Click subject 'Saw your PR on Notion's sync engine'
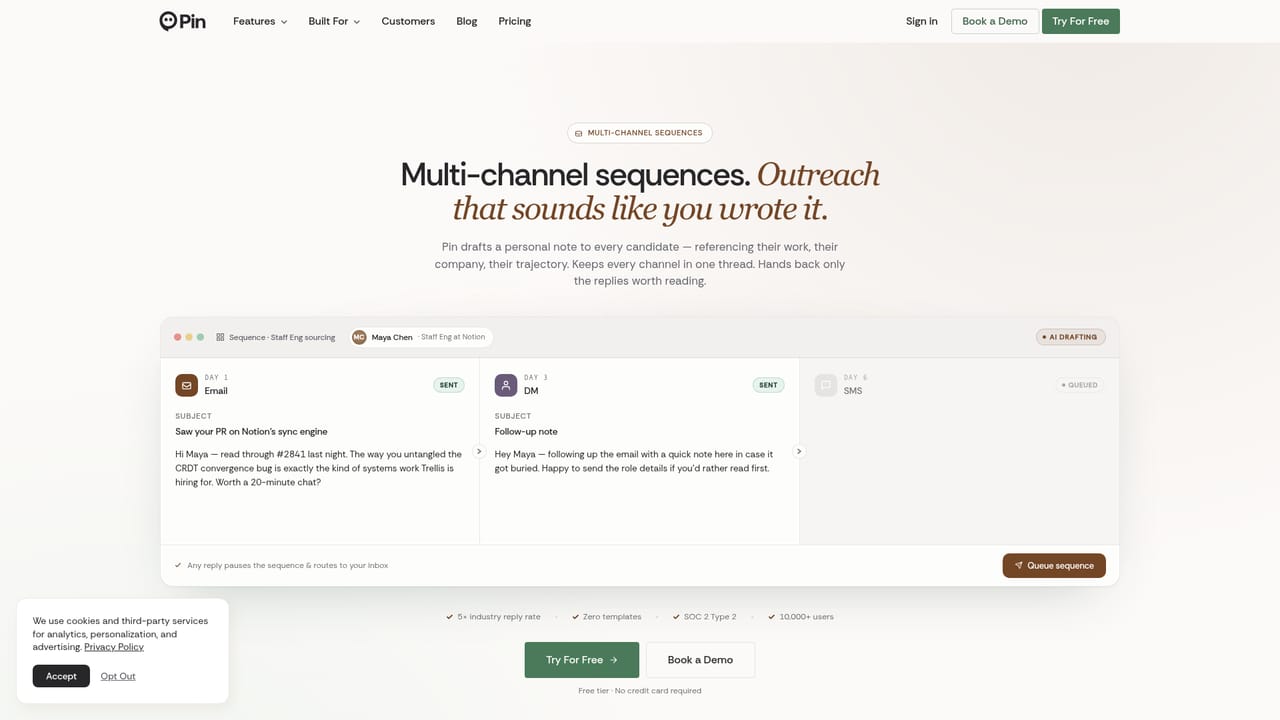This screenshot has height=720, width=1280. (x=251, y=432)
